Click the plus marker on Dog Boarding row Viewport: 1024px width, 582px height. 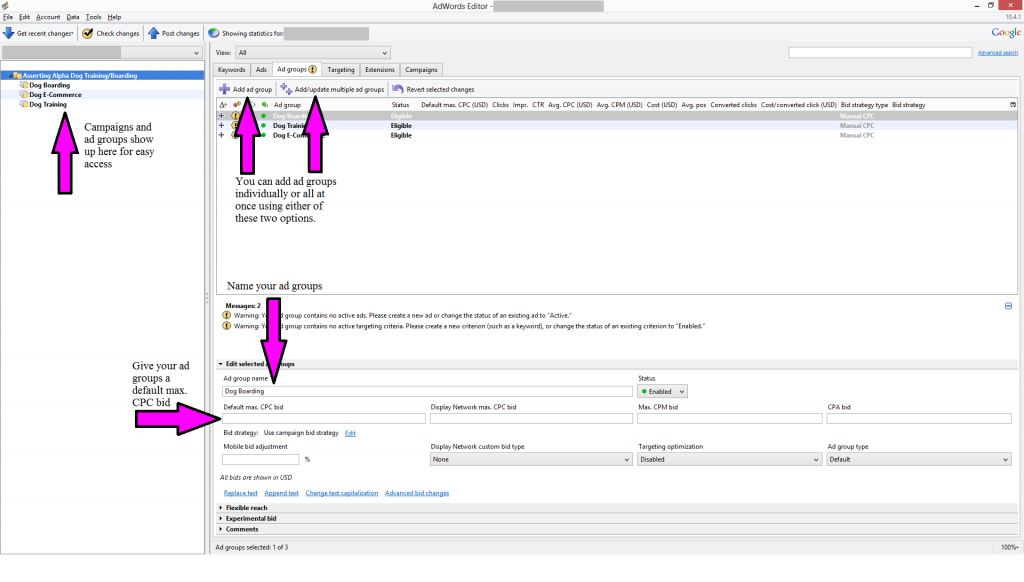coord(221,116)
